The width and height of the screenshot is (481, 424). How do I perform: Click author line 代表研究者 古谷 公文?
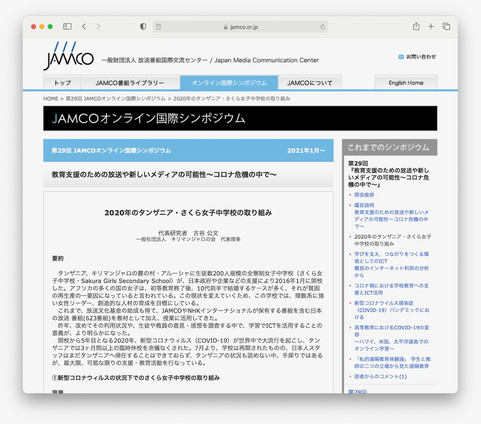[x=188, y=233]
